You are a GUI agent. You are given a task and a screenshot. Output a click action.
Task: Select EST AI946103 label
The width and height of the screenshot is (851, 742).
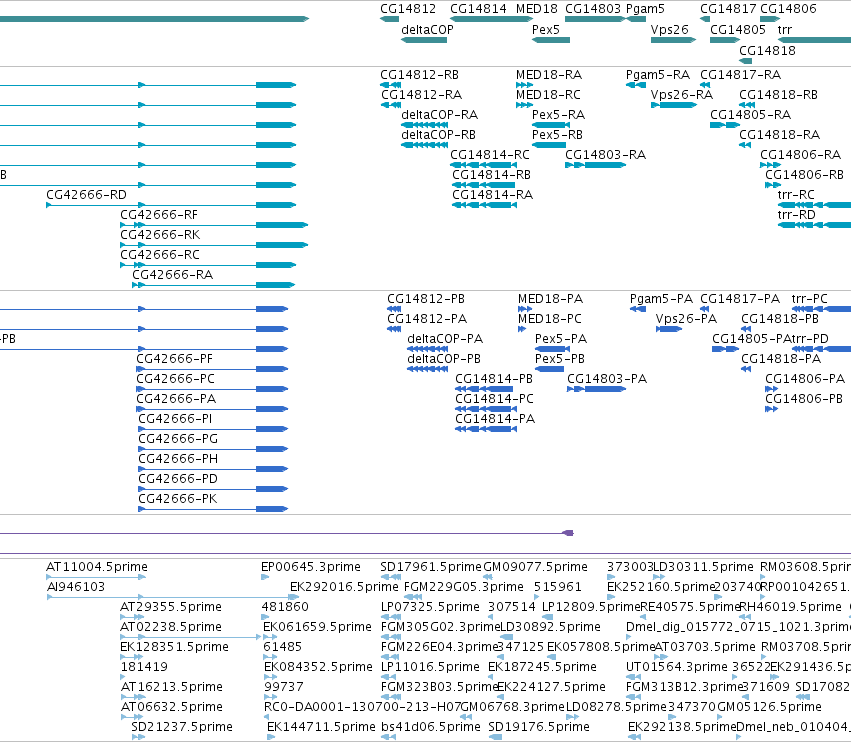pos(75,587)
